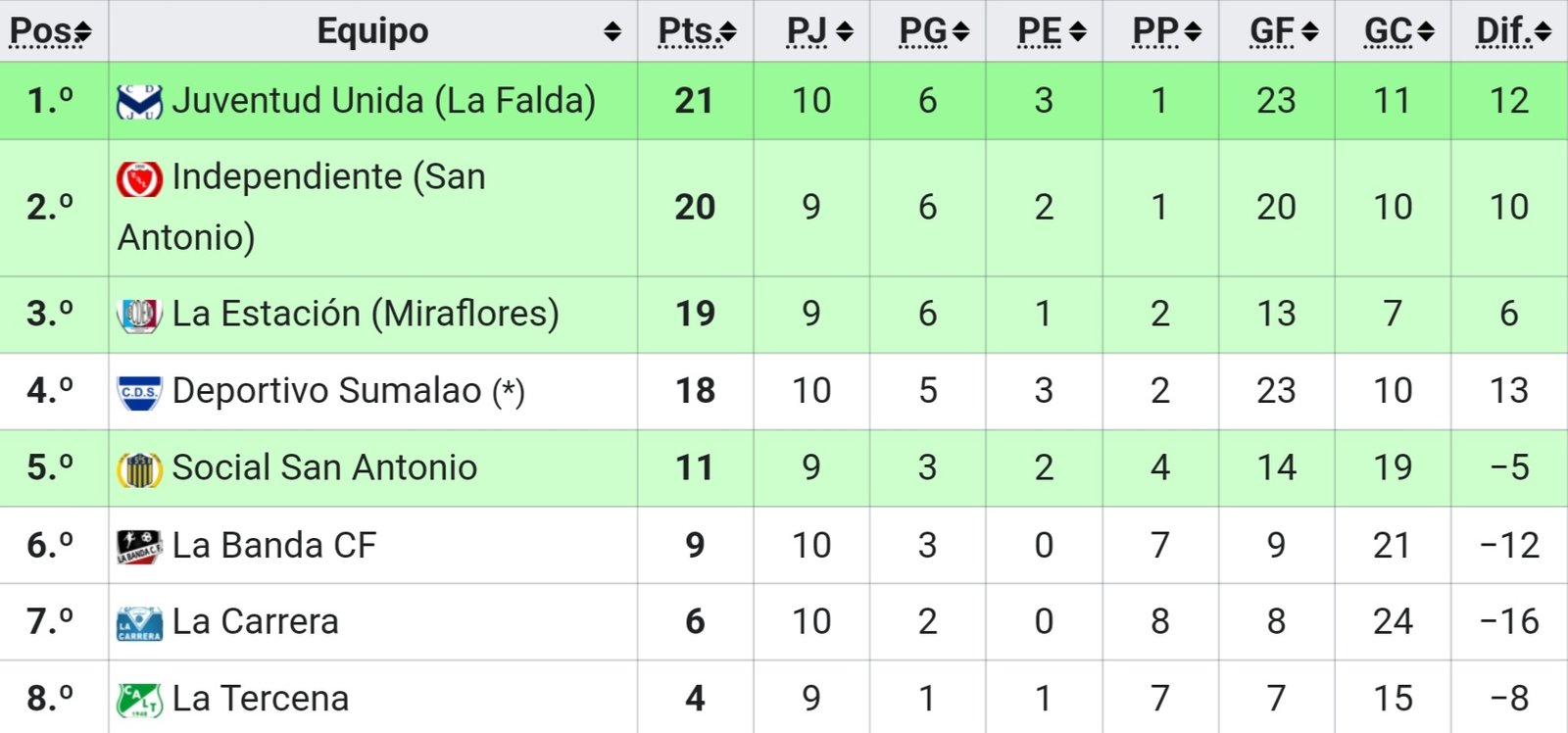Click the GC column header
This screenshot has width=1568, height=733.
click(1399, 31)
